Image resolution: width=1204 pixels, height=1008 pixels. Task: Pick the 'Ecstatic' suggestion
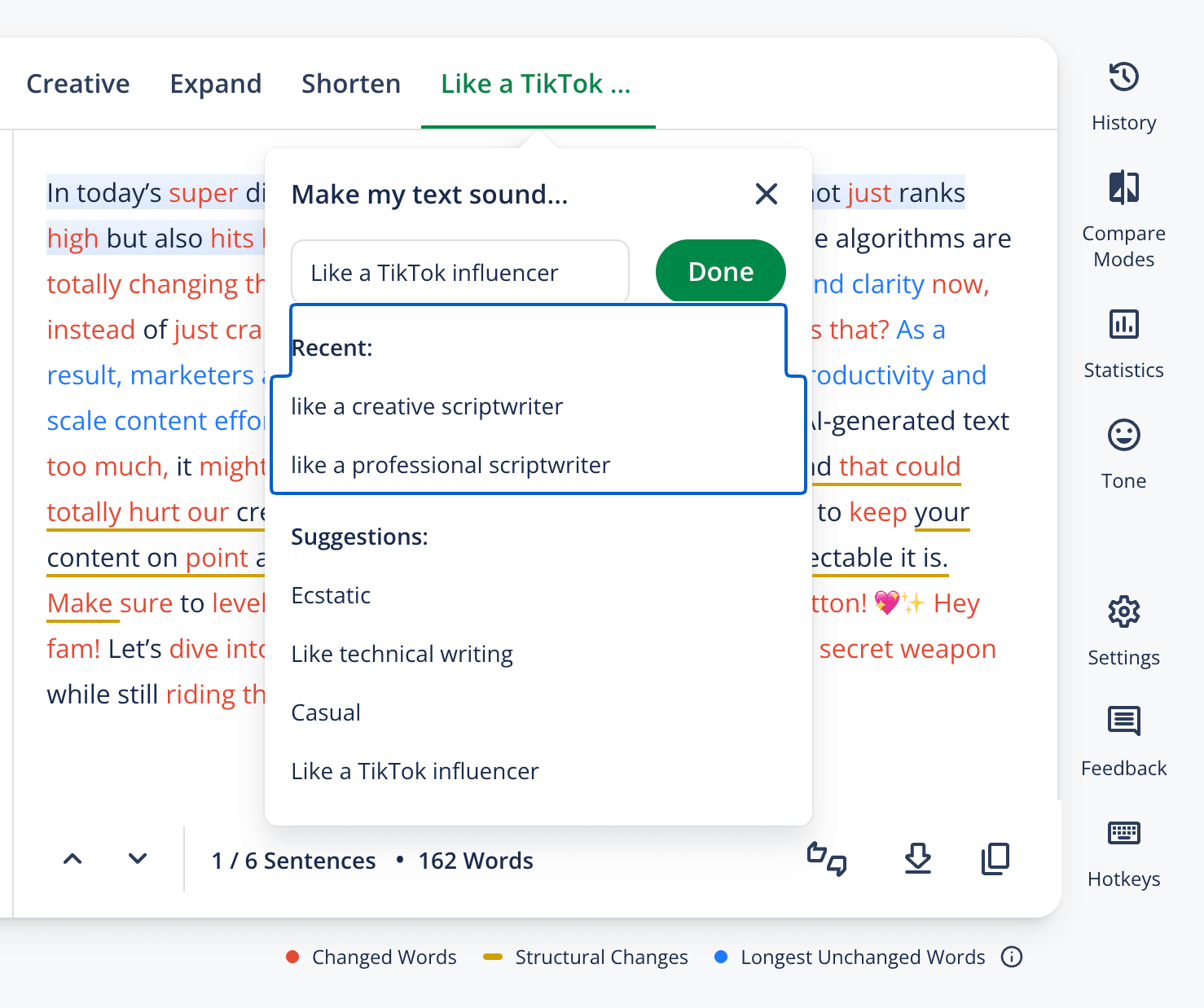[331, 595]
